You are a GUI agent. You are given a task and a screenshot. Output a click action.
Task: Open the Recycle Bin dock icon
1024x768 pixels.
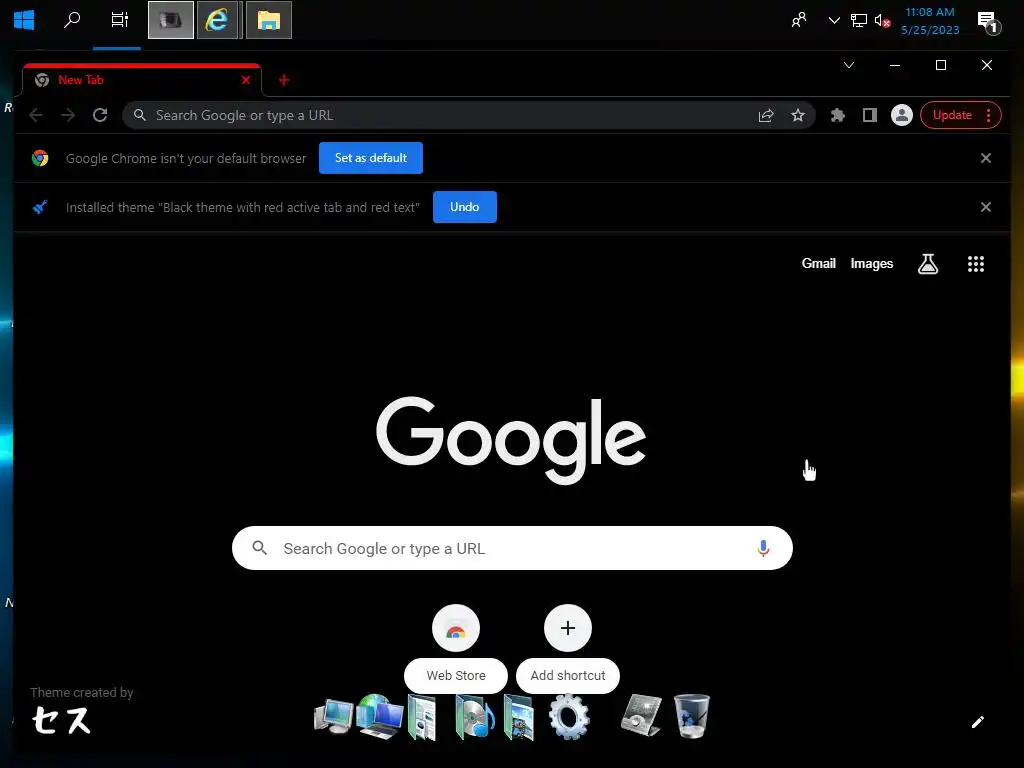[692, 716]
